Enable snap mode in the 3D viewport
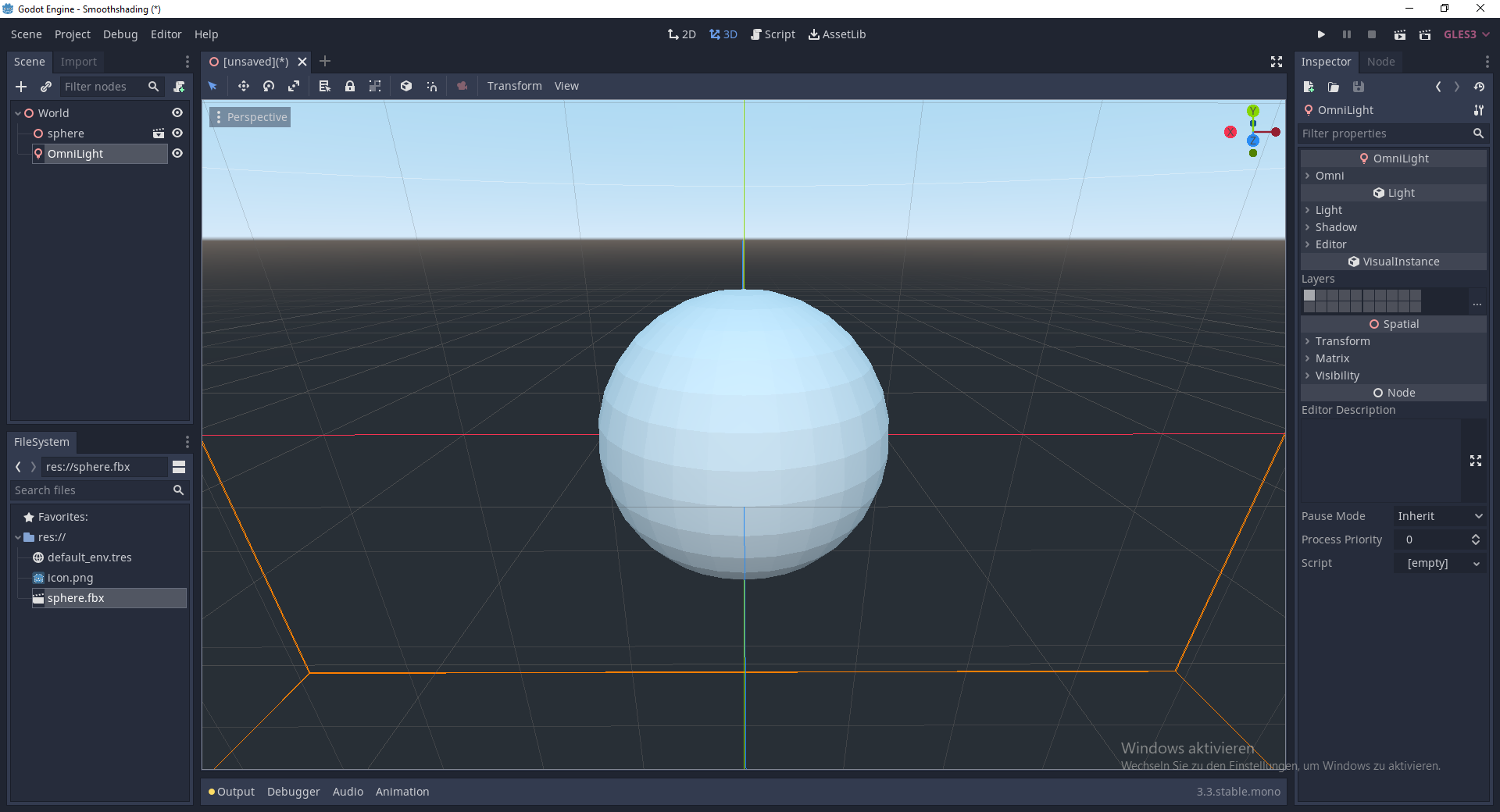Image resolution: width=1500 pixels, height=812 pixels. (x=431, y=86)
